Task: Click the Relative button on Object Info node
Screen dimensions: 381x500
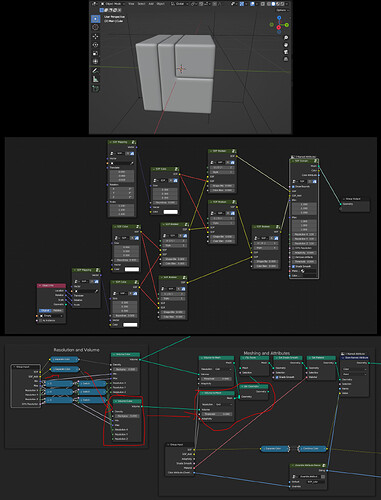Action: coord(58,310)
